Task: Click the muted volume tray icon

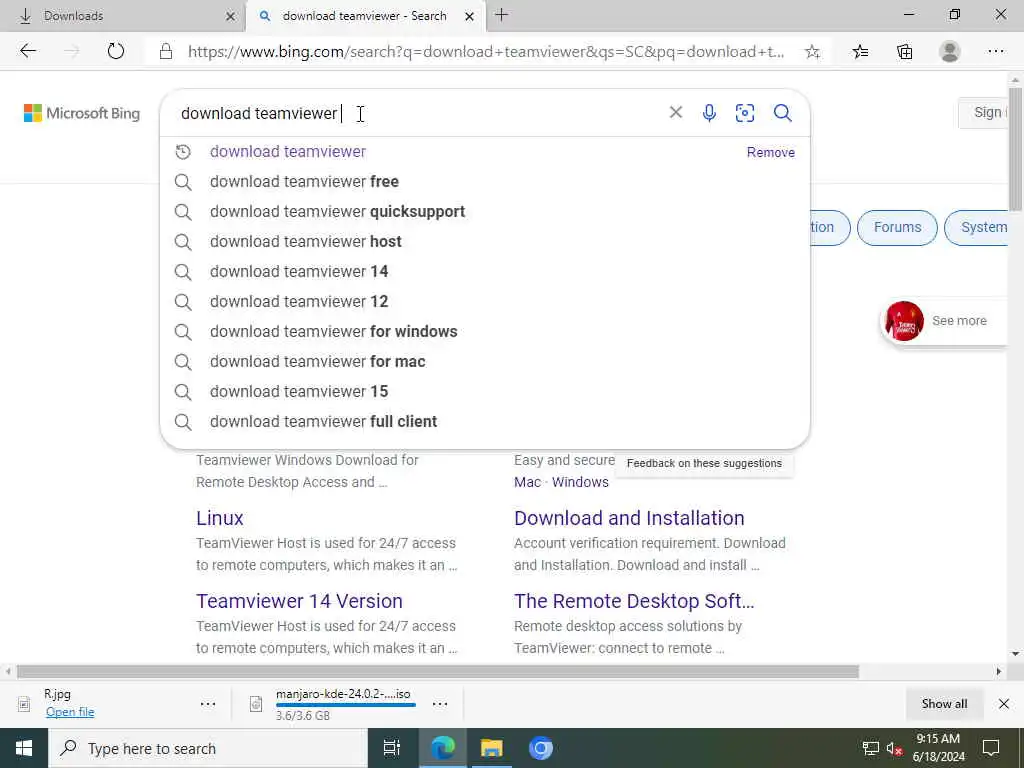Action: 894,748
